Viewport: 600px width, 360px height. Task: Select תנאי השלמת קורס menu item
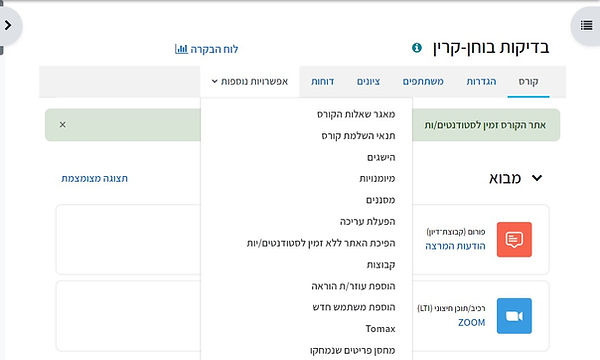click(358, 135)
